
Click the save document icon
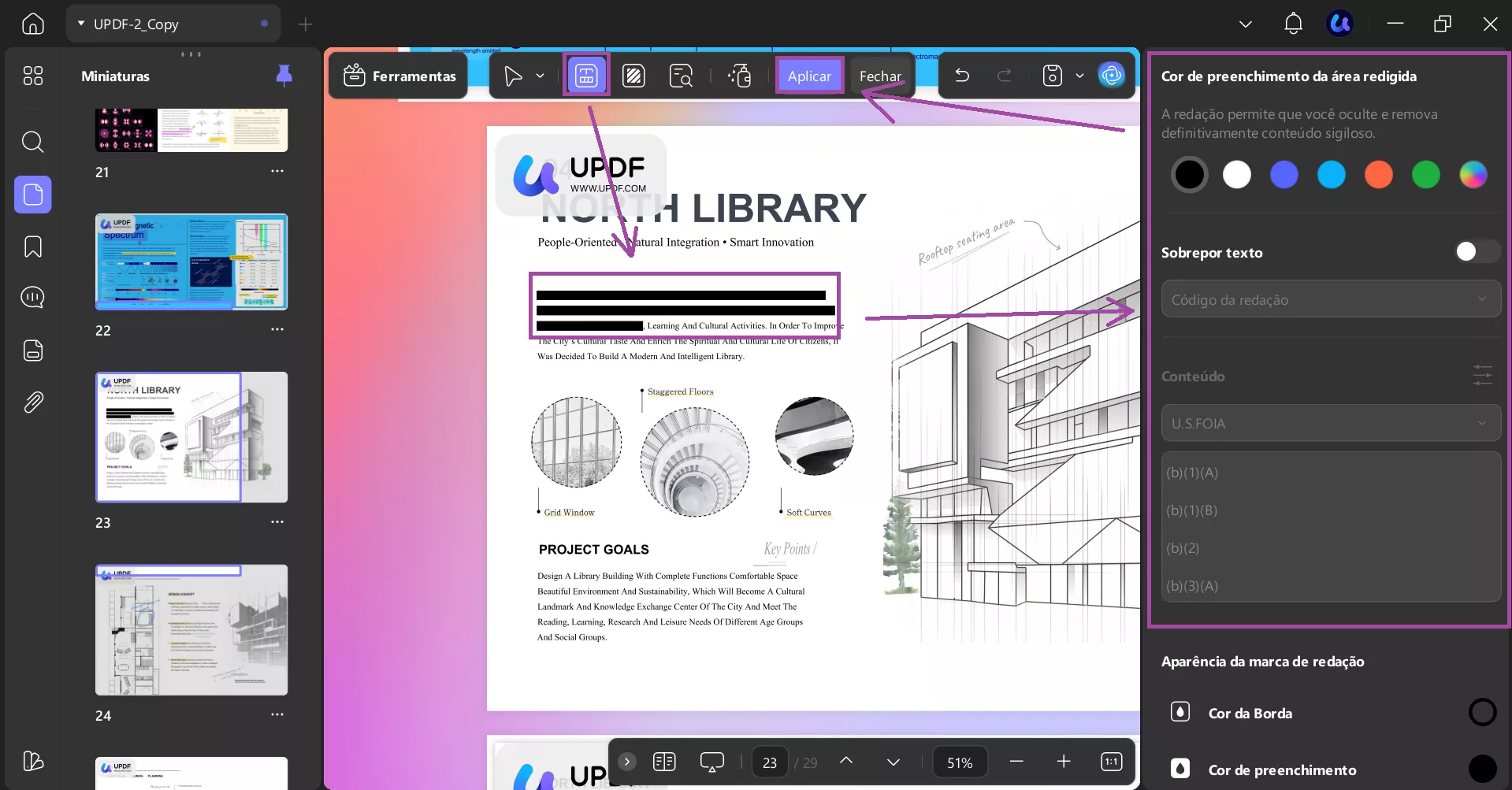click(x=1053, y=76)
